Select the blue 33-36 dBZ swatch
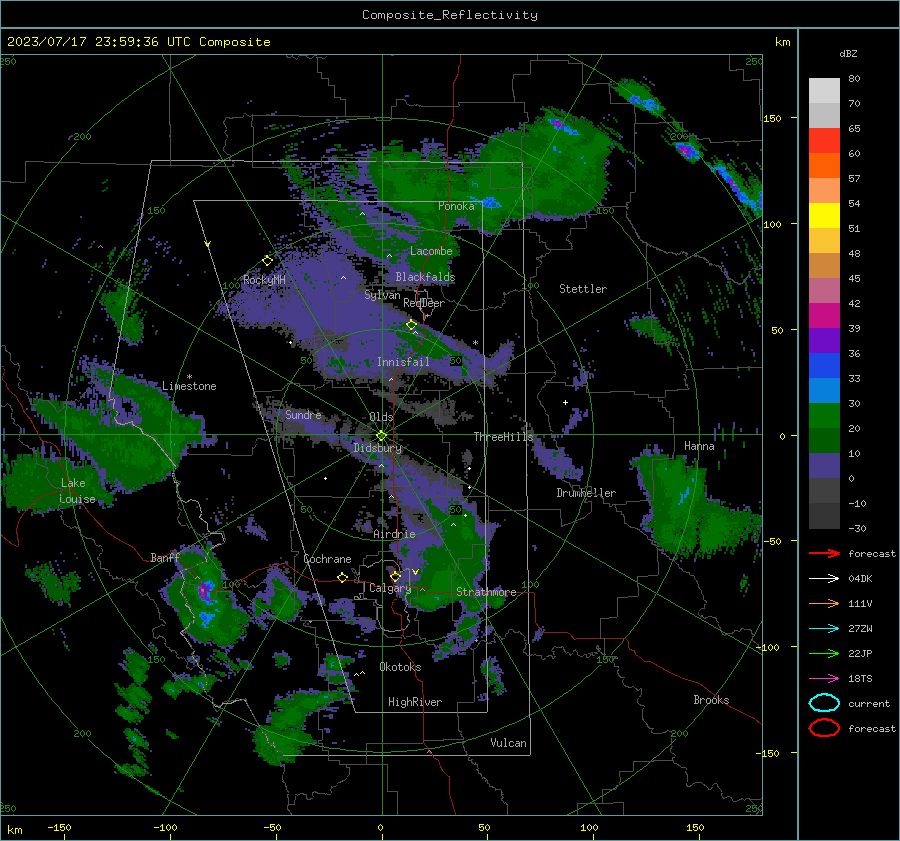 tap(824, 366)
